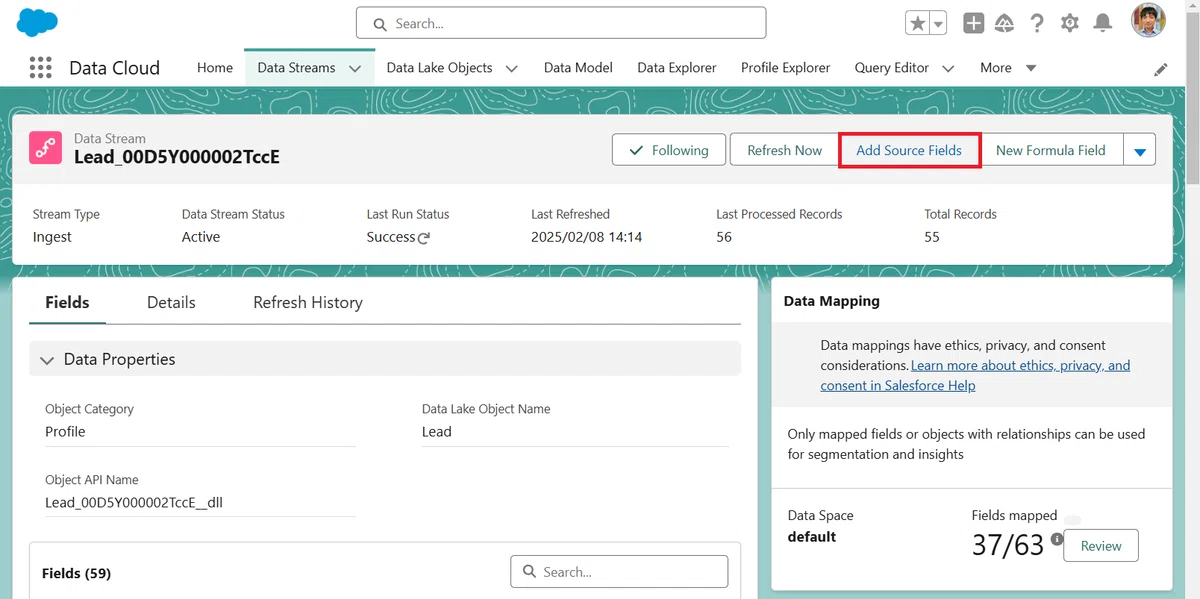The width and height of the screenshot is (1200, 599).
Task: Click in the global Search box
Action: 561,23
